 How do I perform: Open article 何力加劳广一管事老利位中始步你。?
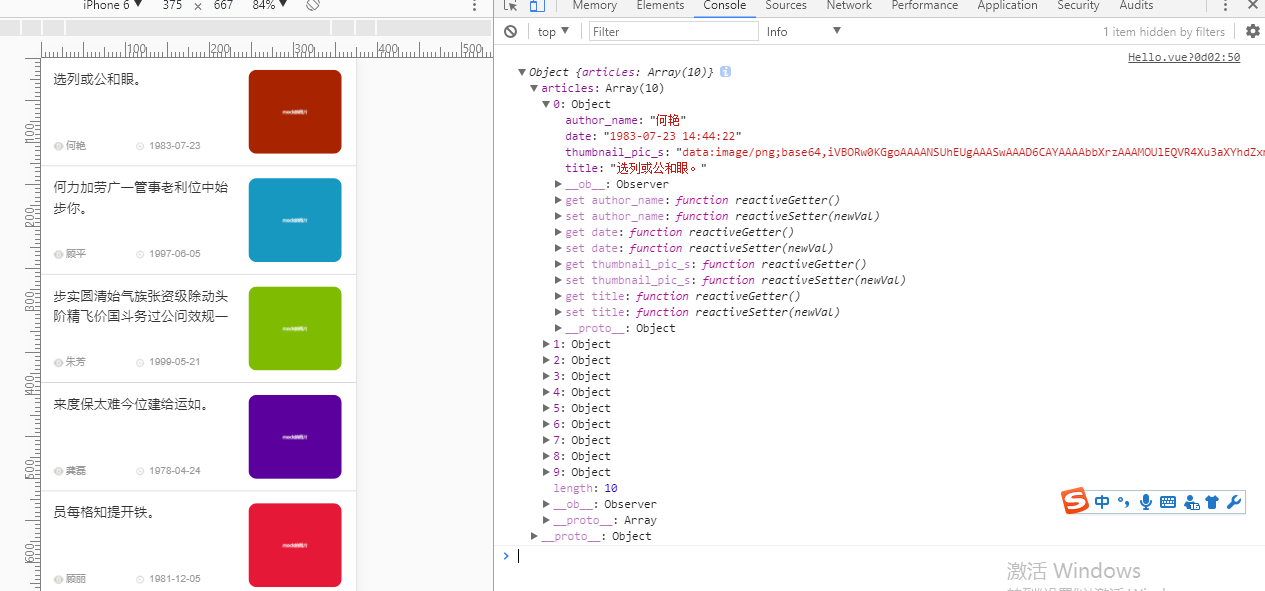(141, 198)
